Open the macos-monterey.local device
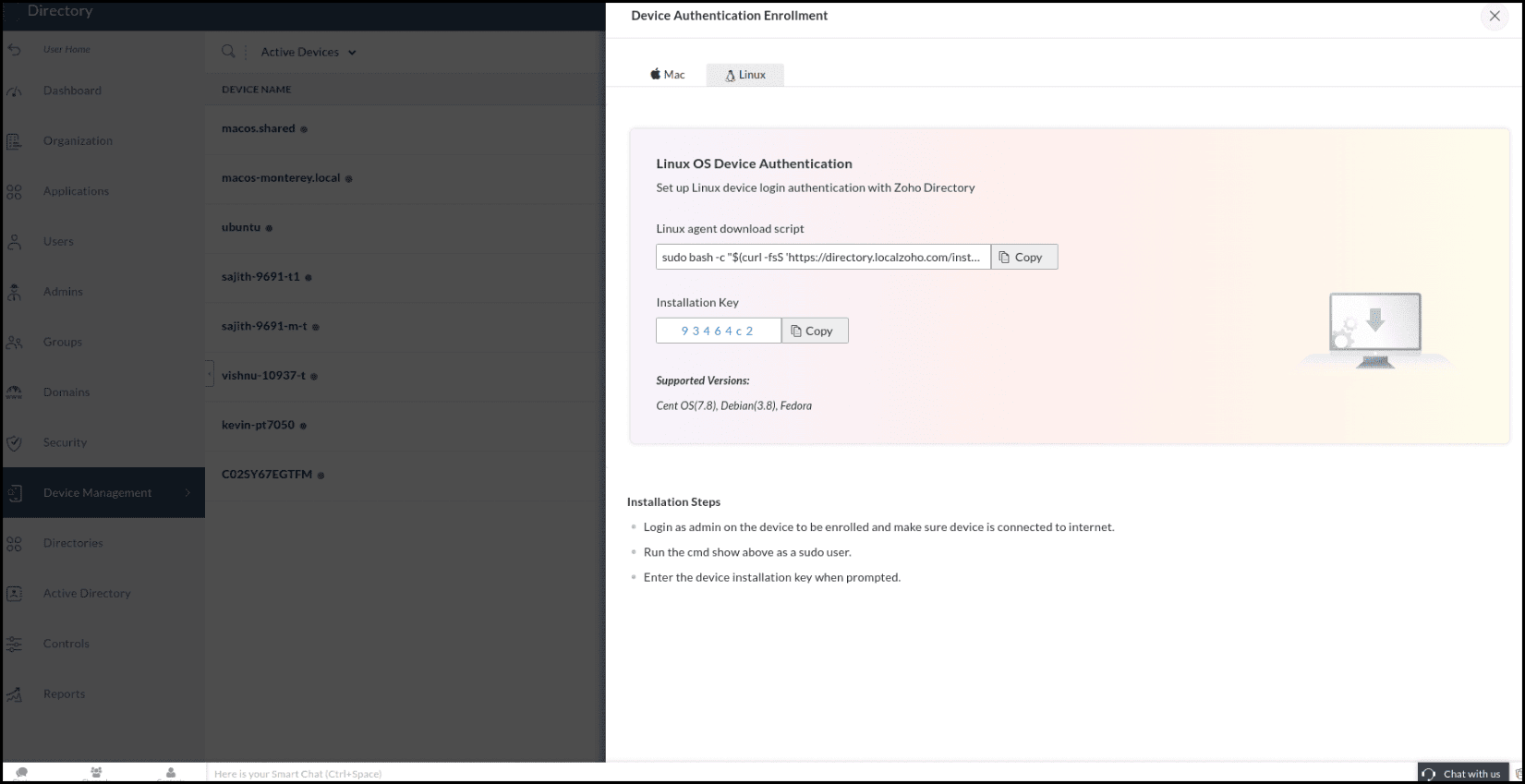 tap(281, 178)
